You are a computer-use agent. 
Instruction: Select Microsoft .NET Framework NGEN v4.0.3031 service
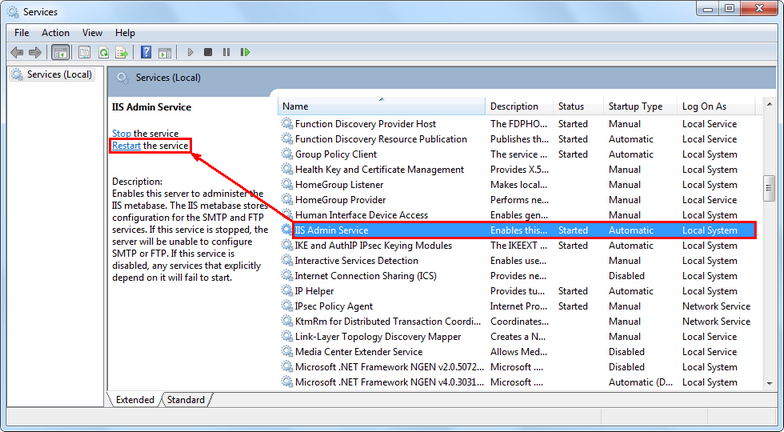389,382
